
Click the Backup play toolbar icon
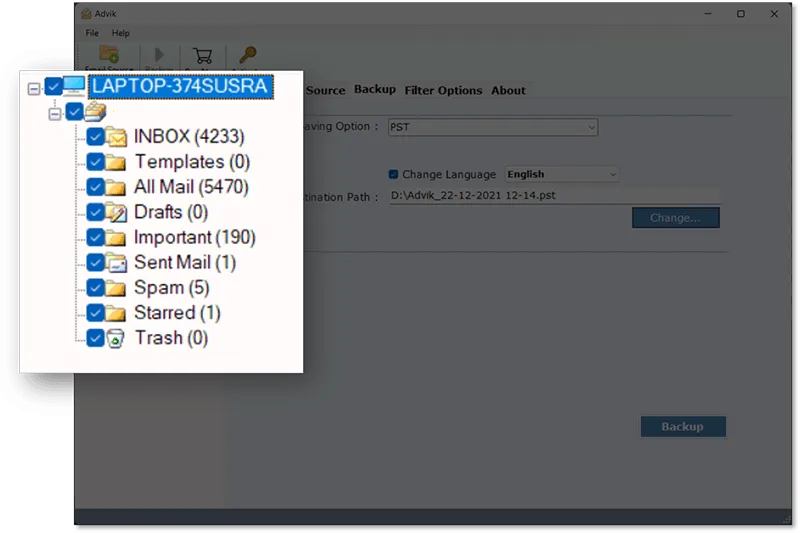coord(159,55)
